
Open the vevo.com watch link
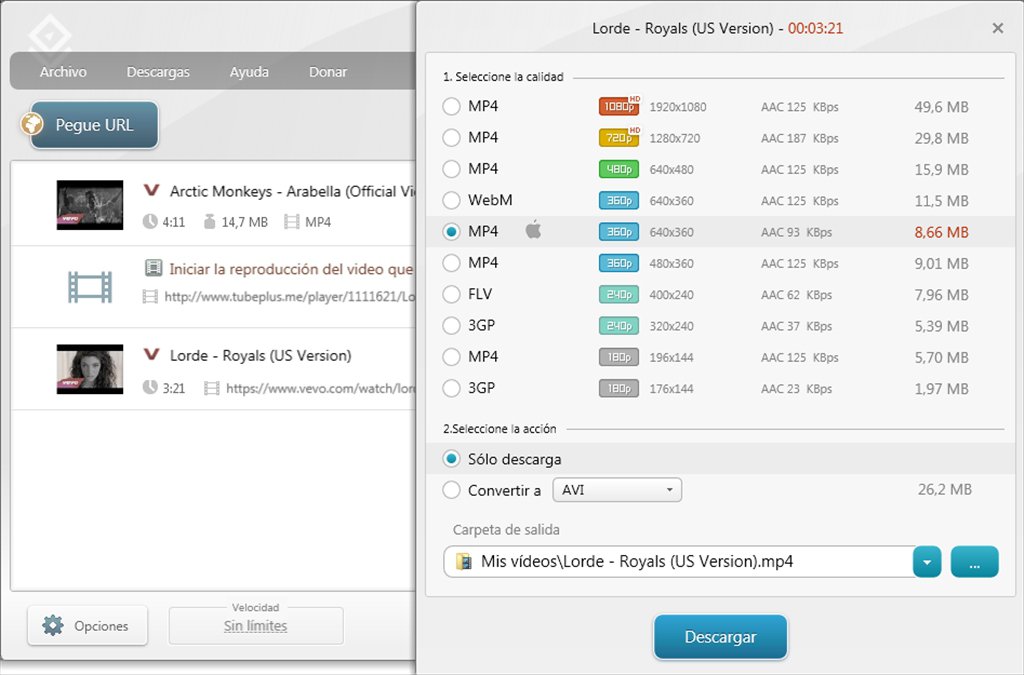click(x=321, y=388)
